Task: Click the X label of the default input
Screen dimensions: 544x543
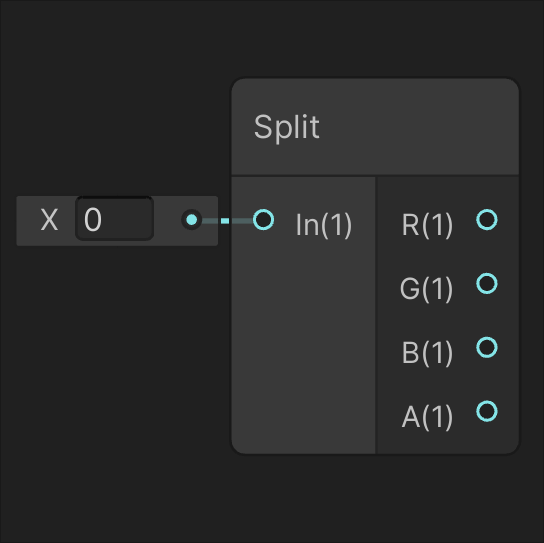Action: tap(49, 220)
